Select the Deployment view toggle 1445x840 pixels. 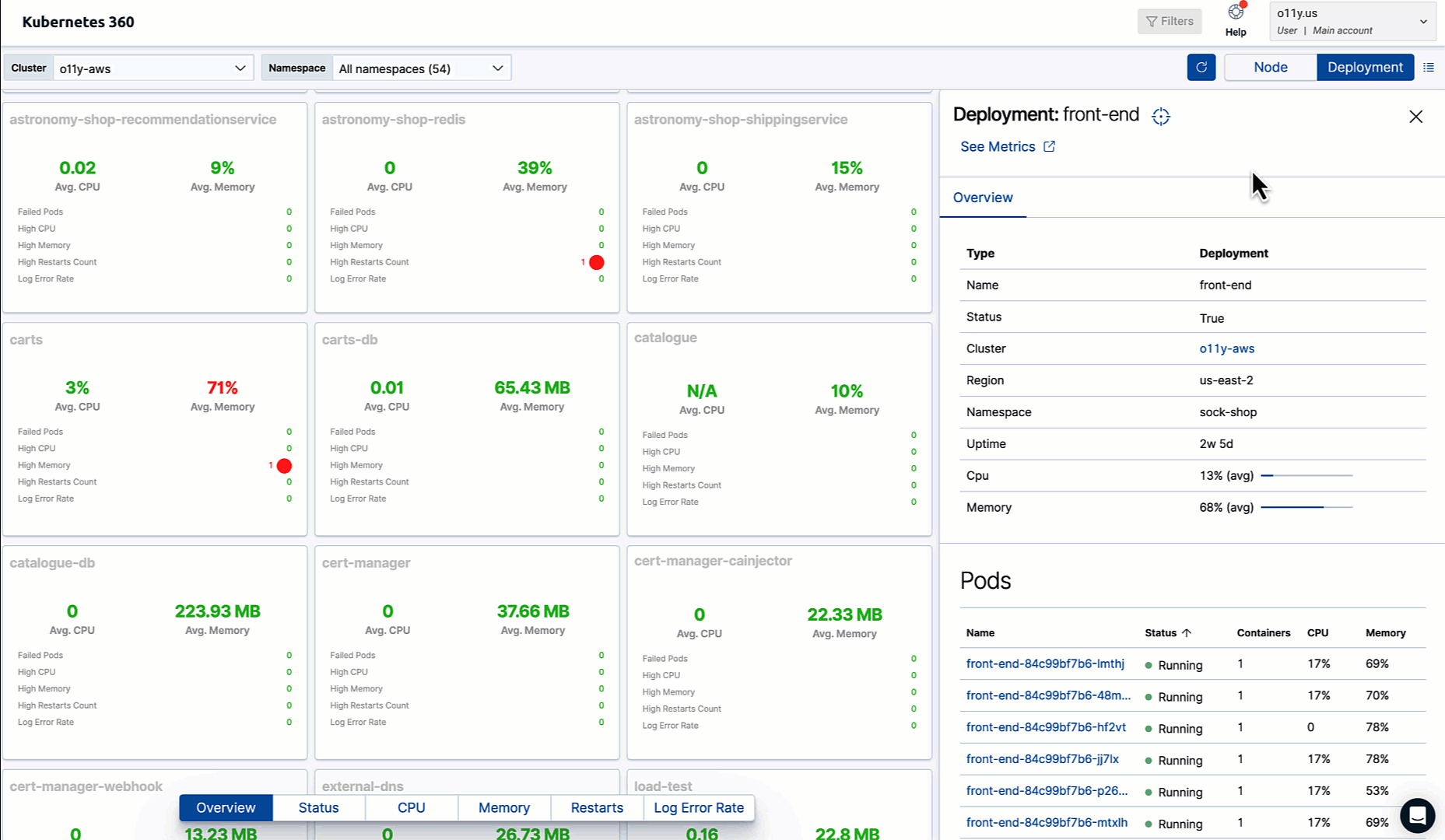coord(1365,68)
